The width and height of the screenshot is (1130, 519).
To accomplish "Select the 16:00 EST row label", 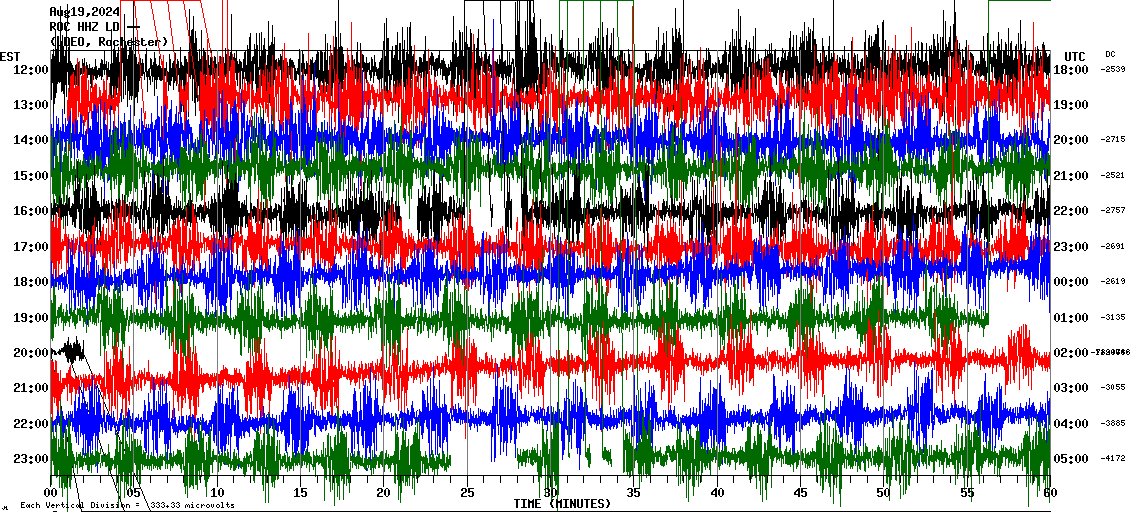I will (31, 211).
